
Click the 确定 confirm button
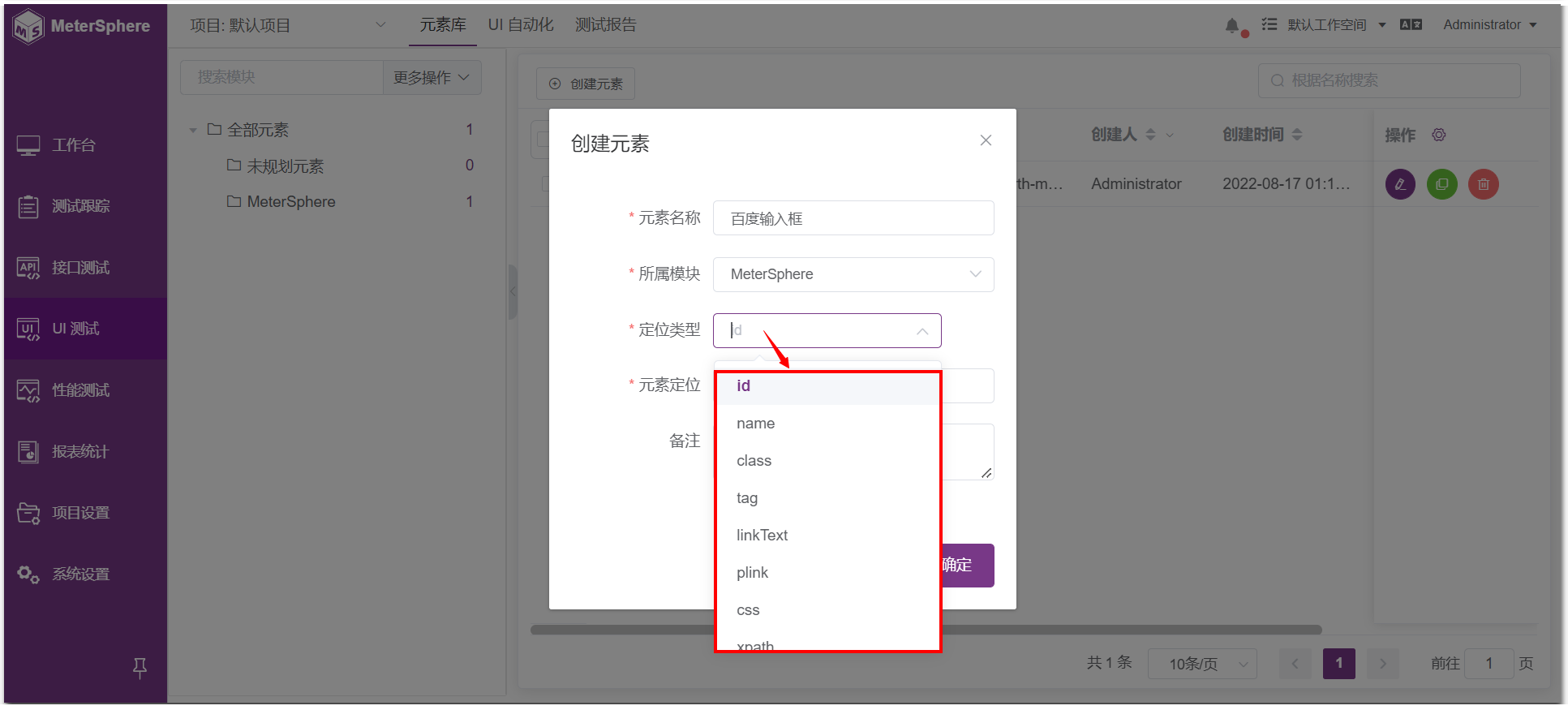coord(967,566)
